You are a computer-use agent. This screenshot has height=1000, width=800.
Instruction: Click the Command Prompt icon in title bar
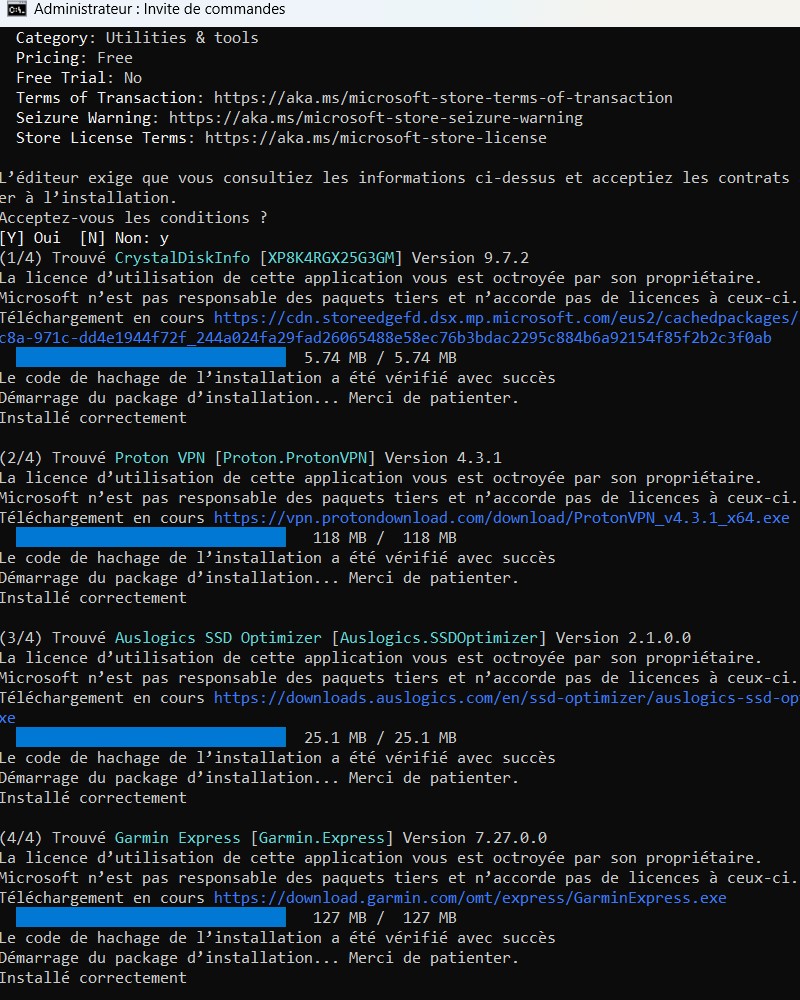pos(16,9)
